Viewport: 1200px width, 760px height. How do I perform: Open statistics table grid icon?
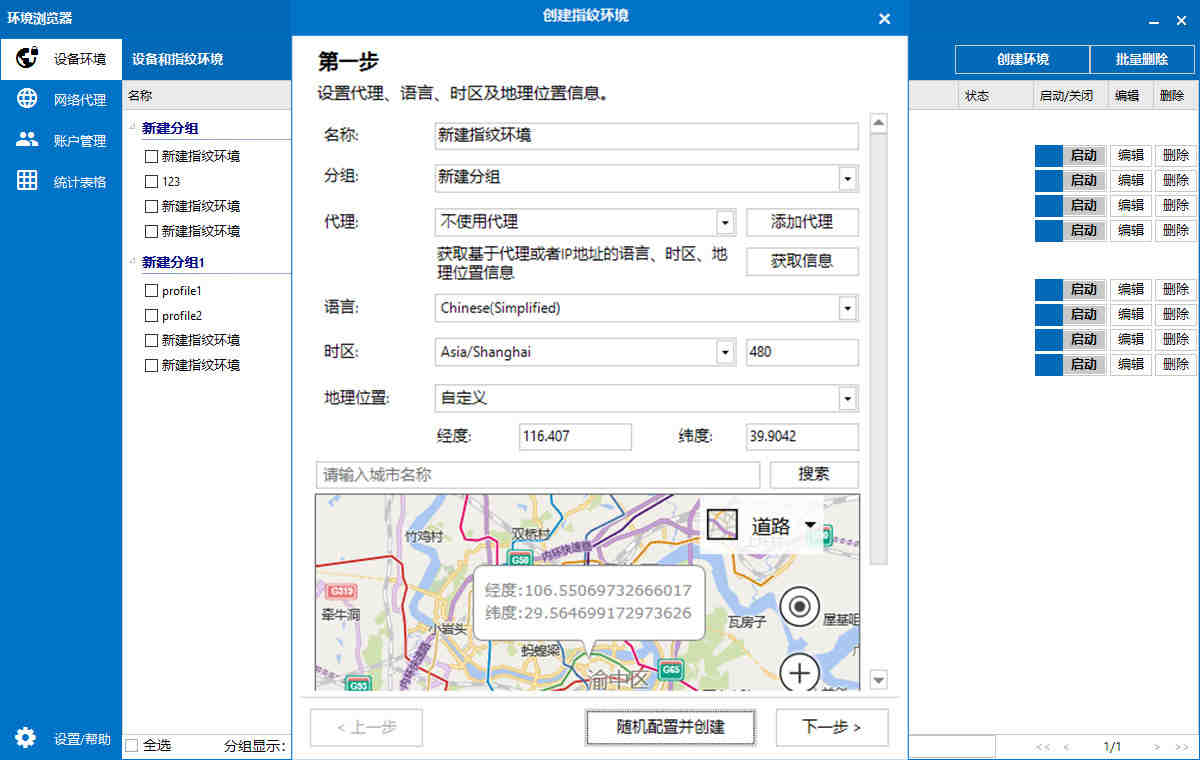pos(27,181)
